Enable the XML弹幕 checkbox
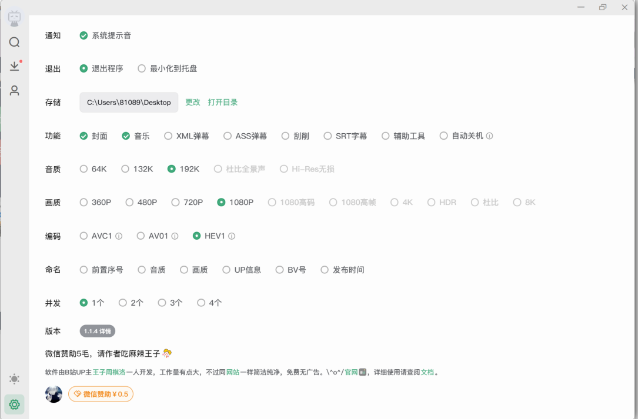 168,136
